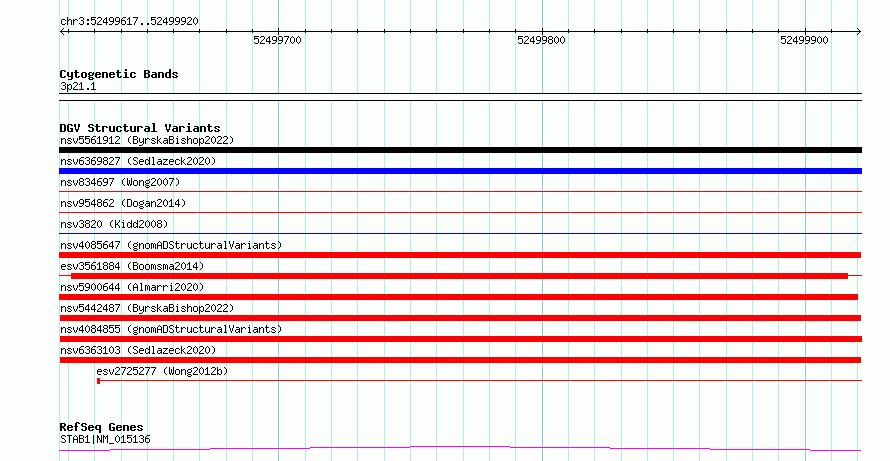890x461 pixels.
Task: Click the thin blue nsv3820 line
Action: point(460,233)
